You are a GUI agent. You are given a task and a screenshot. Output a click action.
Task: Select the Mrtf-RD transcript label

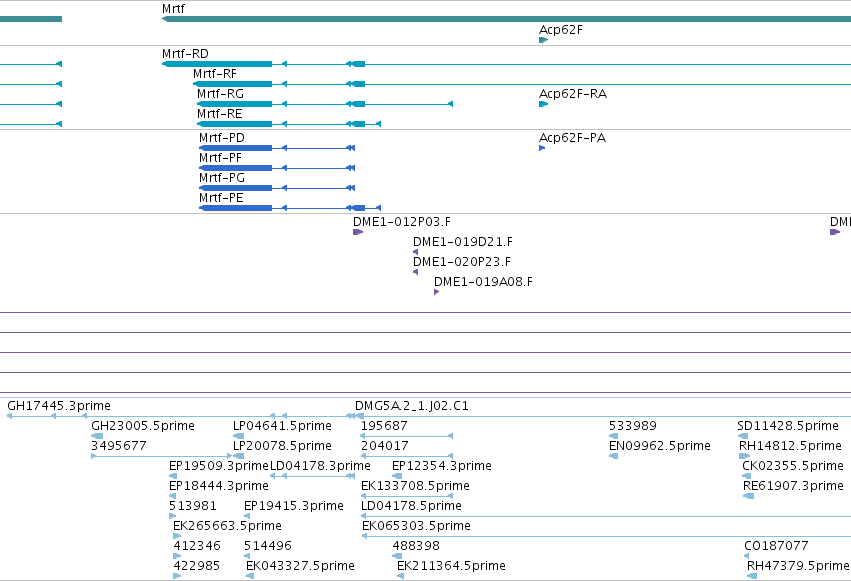click(x=185, y=54)
